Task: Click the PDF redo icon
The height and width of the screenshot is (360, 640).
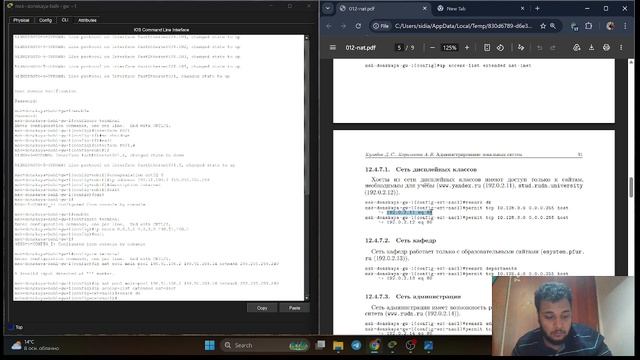Action: (x=553, y=48)
